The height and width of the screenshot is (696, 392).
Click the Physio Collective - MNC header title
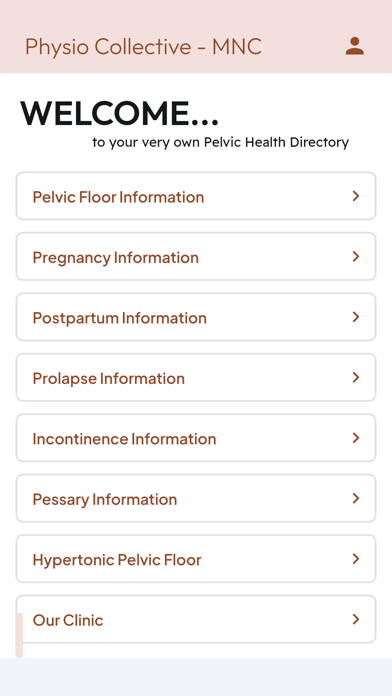143,47
